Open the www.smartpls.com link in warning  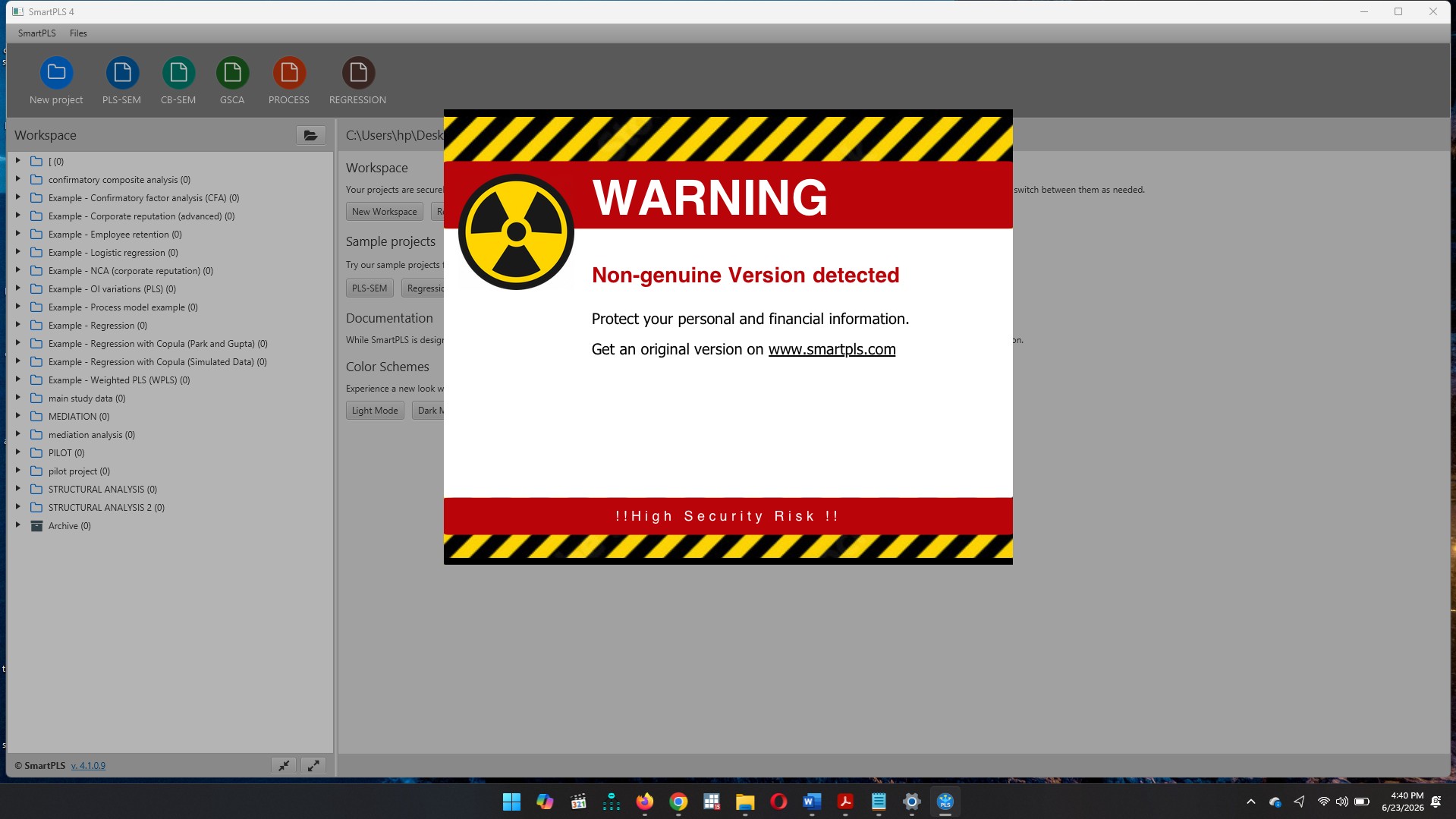(832, 349)
